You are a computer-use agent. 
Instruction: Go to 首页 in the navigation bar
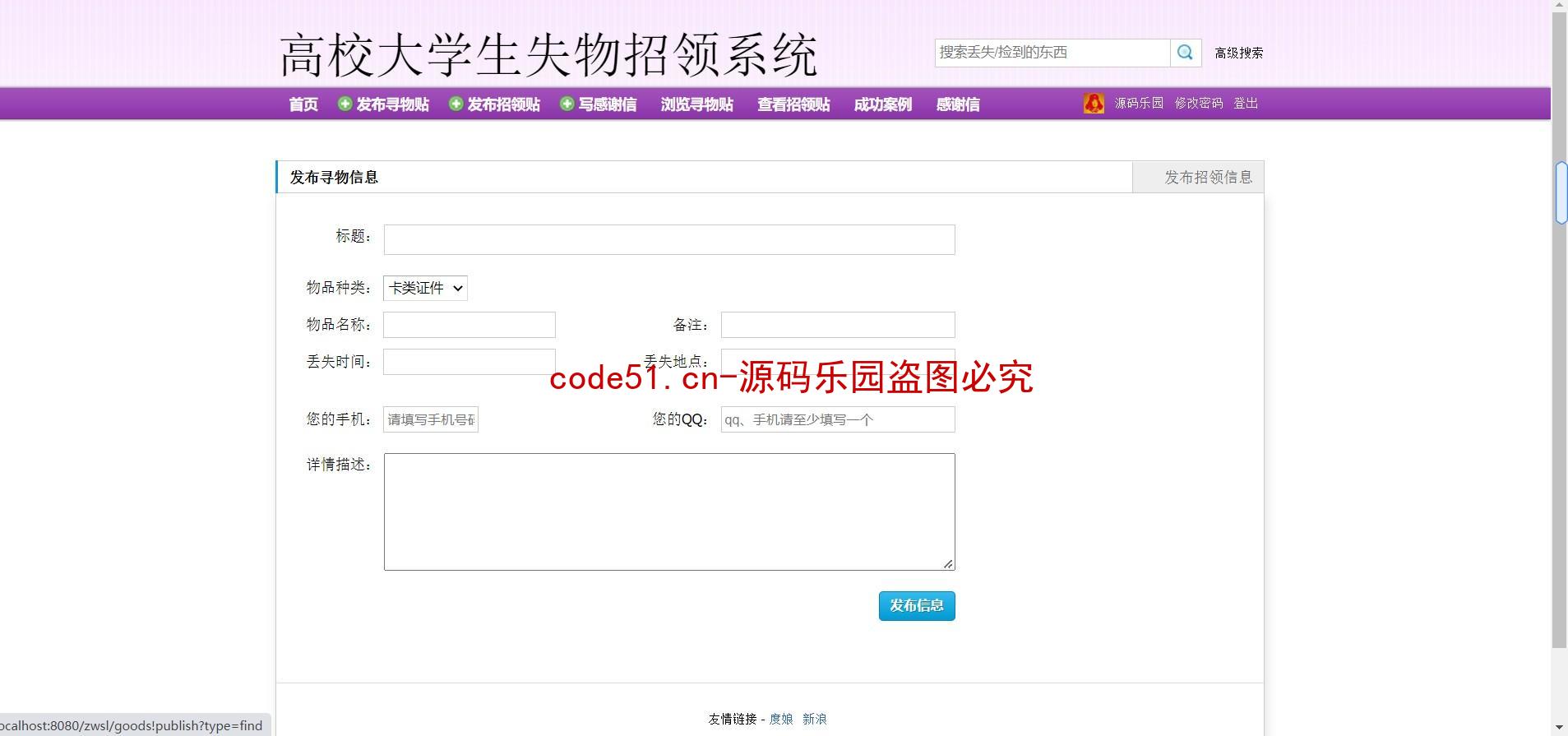pos(303,104)
